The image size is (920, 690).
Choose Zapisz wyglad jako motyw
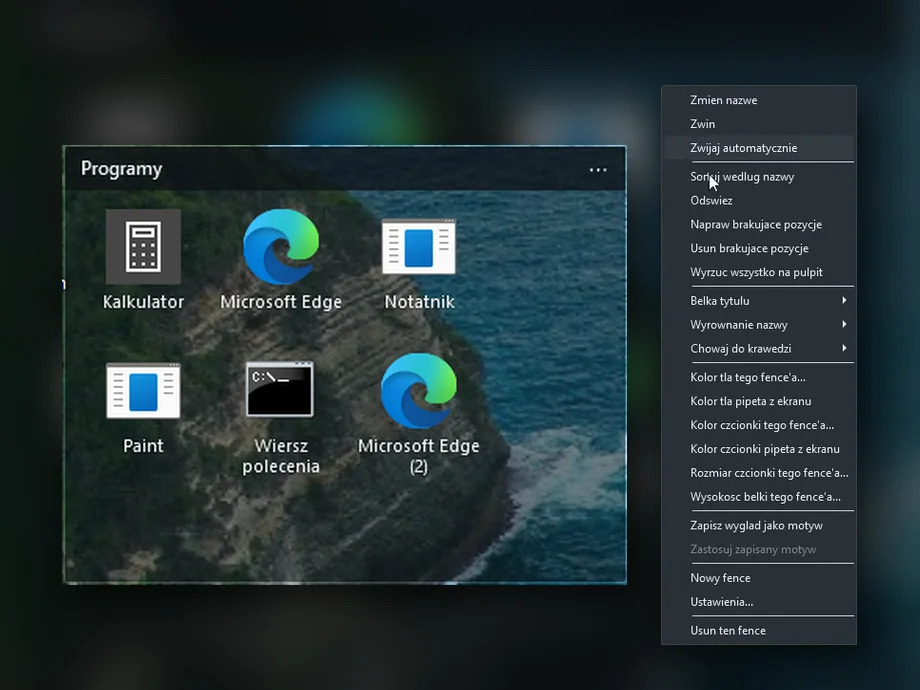759,526
